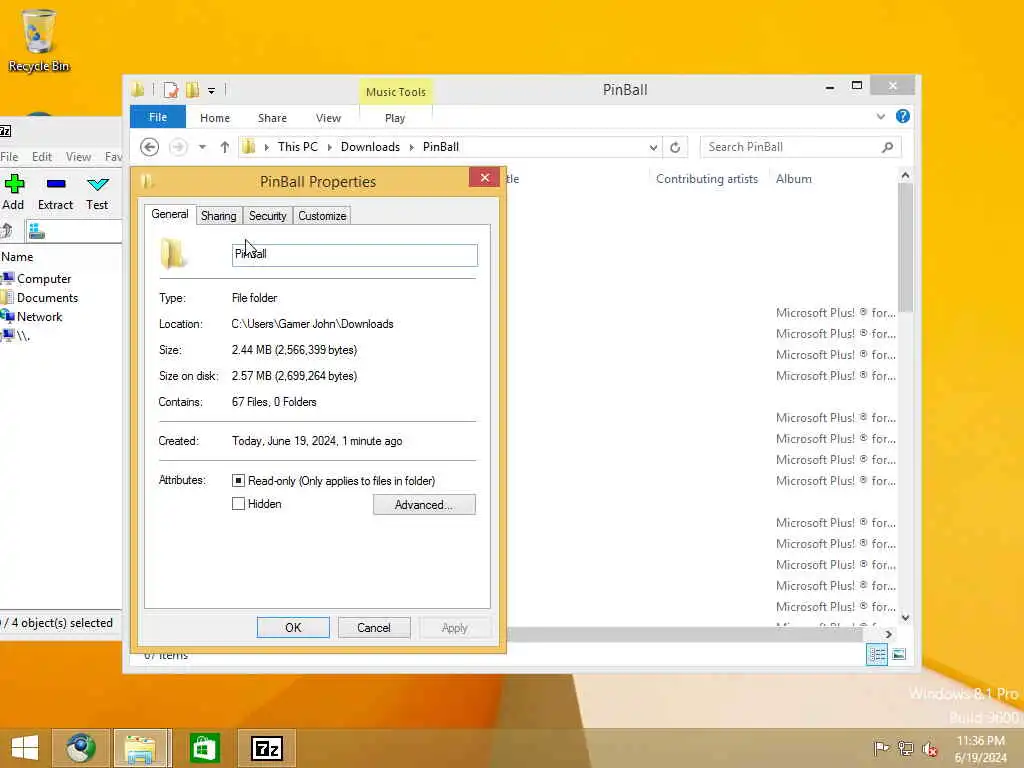This screenshot has width=1024, height=768.
Task: Open the Play ribbon tab
Action: click(x=395, y=118)
